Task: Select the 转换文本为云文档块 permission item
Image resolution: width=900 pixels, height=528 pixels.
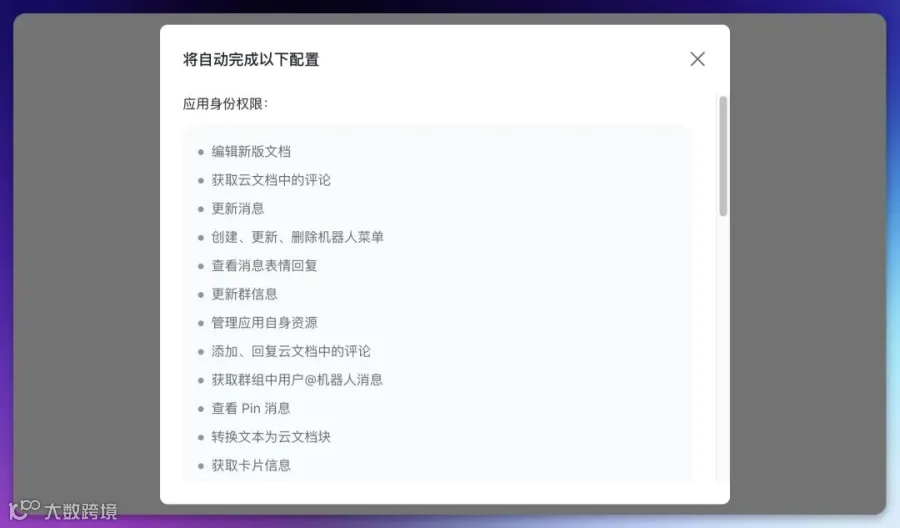Action: coord(271,437)
